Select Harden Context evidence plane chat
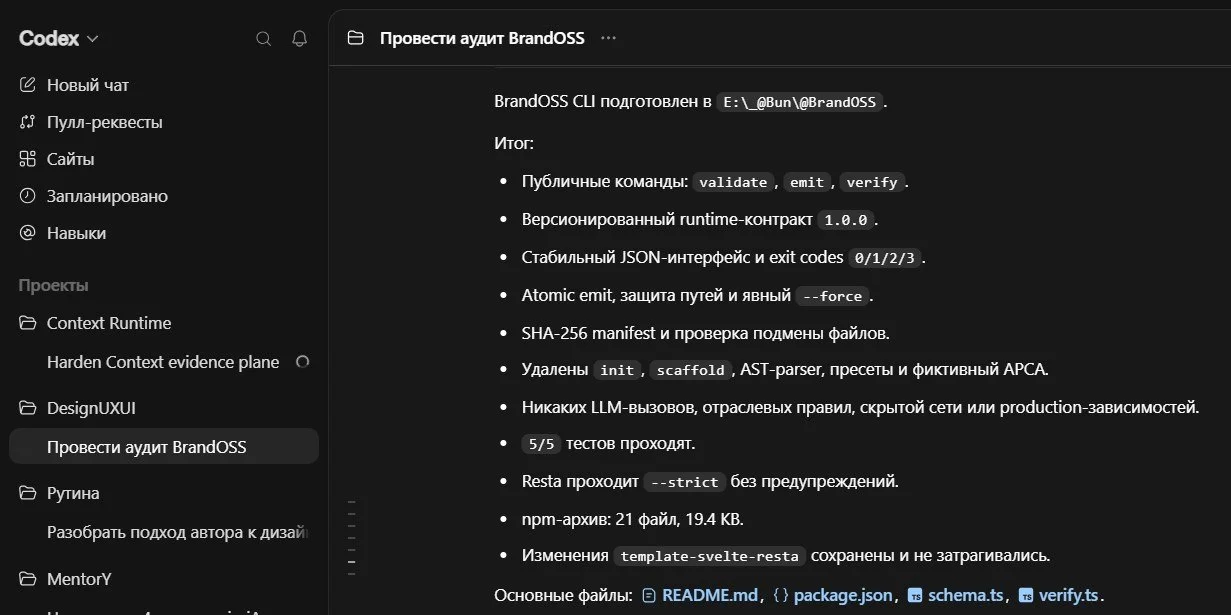Image resolution: width=1231 pixels, height=615 pixels. point(164,362)
